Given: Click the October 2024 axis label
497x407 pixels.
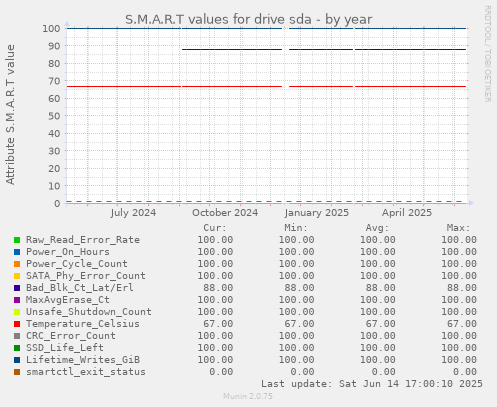Looking at the screenshot, I should pos(225,213).
